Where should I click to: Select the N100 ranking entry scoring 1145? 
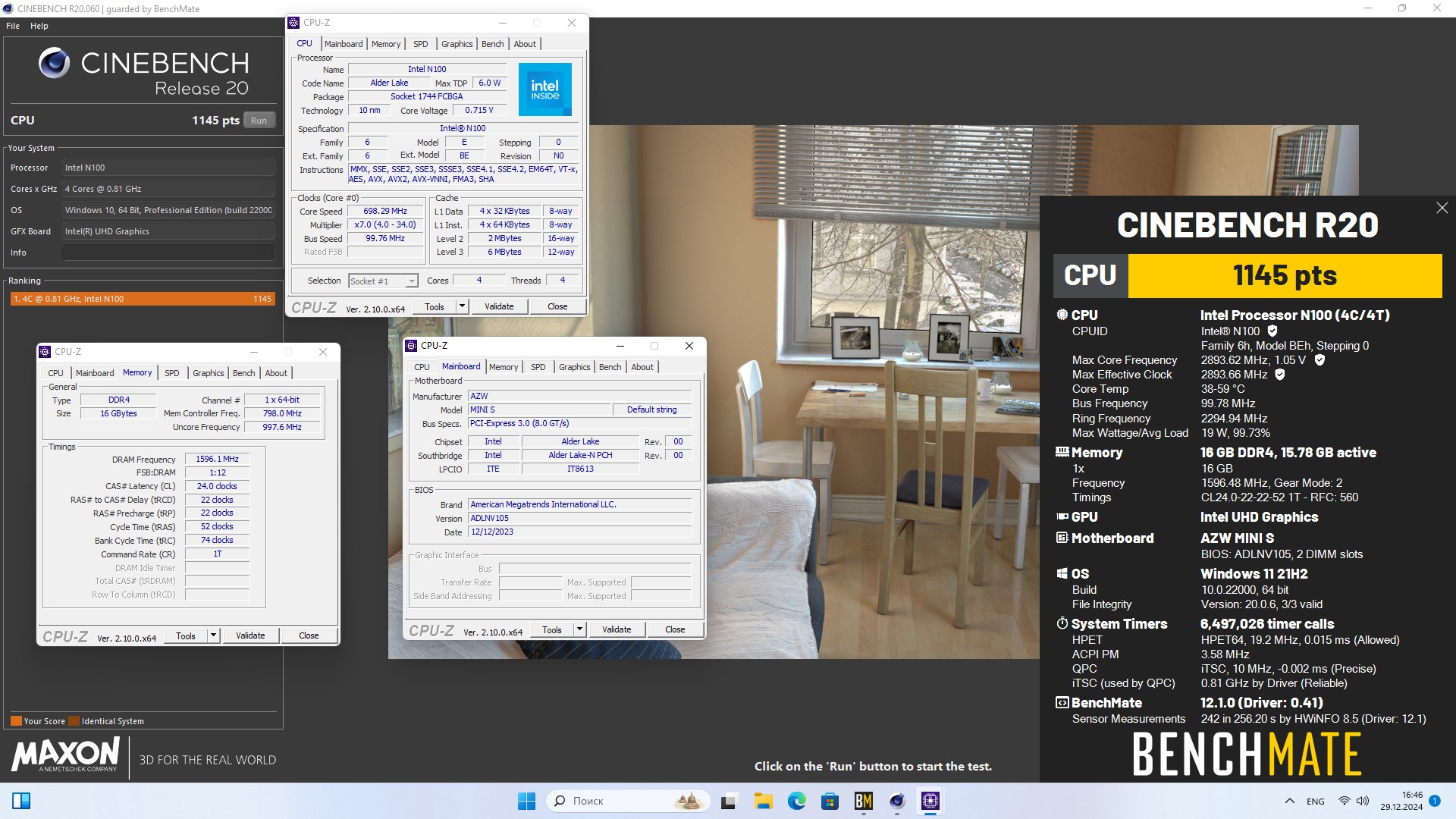pos(143,299)
